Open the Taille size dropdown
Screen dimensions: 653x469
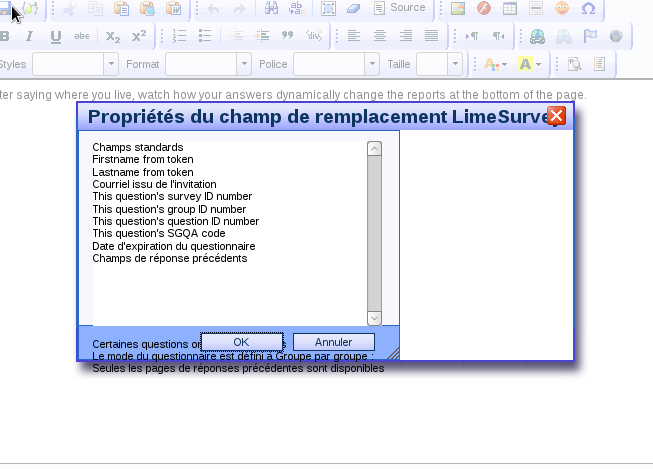click(439, 64)
